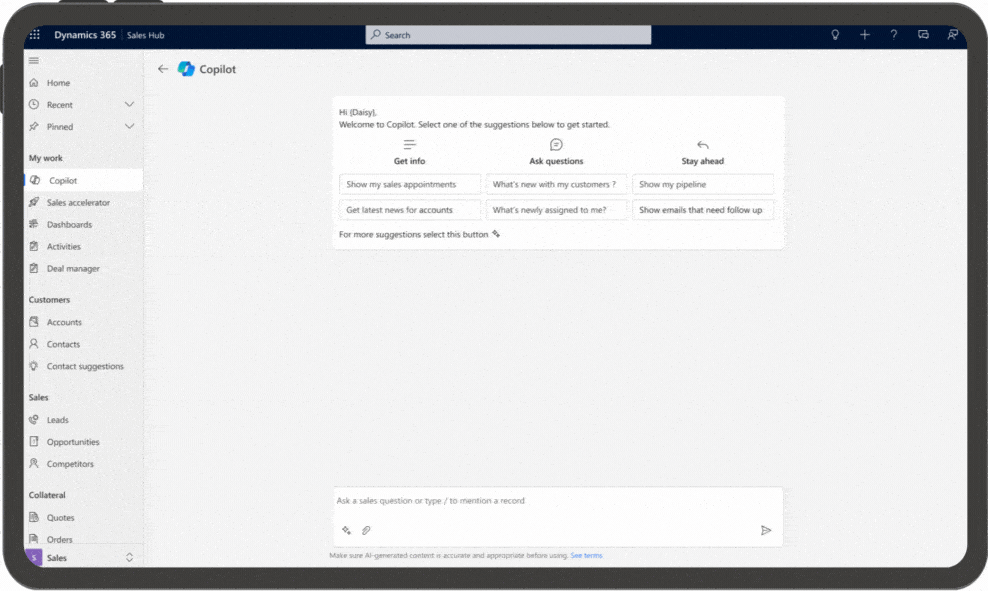Open the See terms link

point(587,556)
